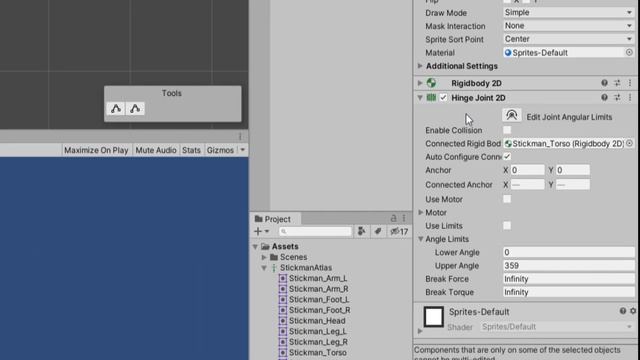640x360 pixels.
Task: Click the Rigidbody 2D component icon
Action: point(431,83)
